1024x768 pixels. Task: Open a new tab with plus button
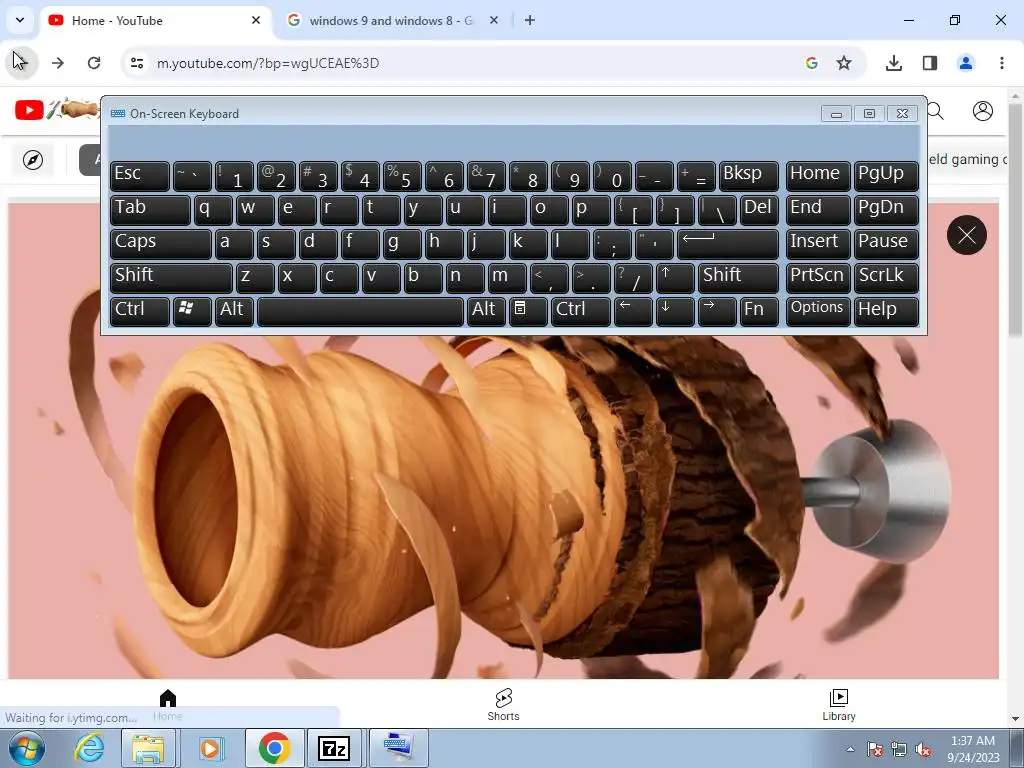530,20
